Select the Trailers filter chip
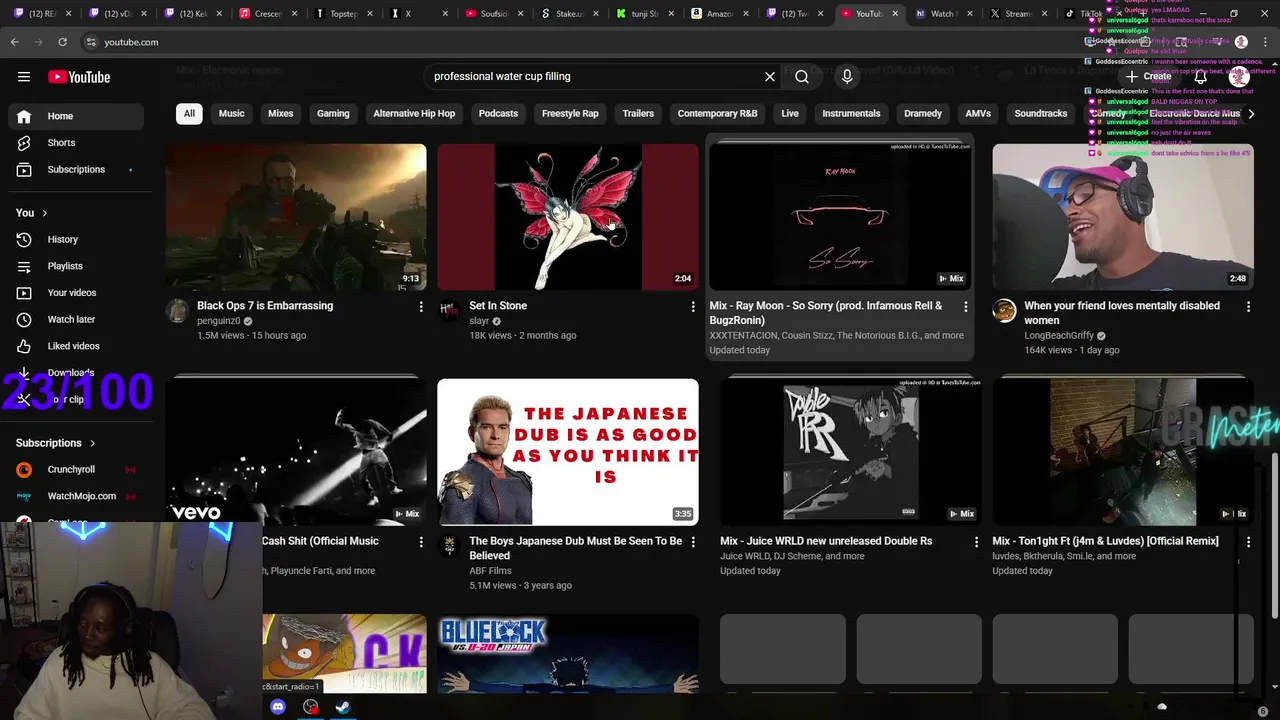Image resolution: width=1280 pixels, height=720 pixels. (638, 113)
